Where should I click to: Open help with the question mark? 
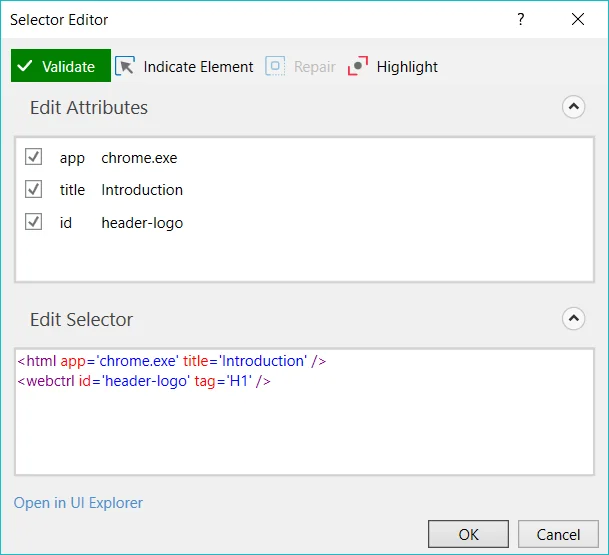click(520, 19)
